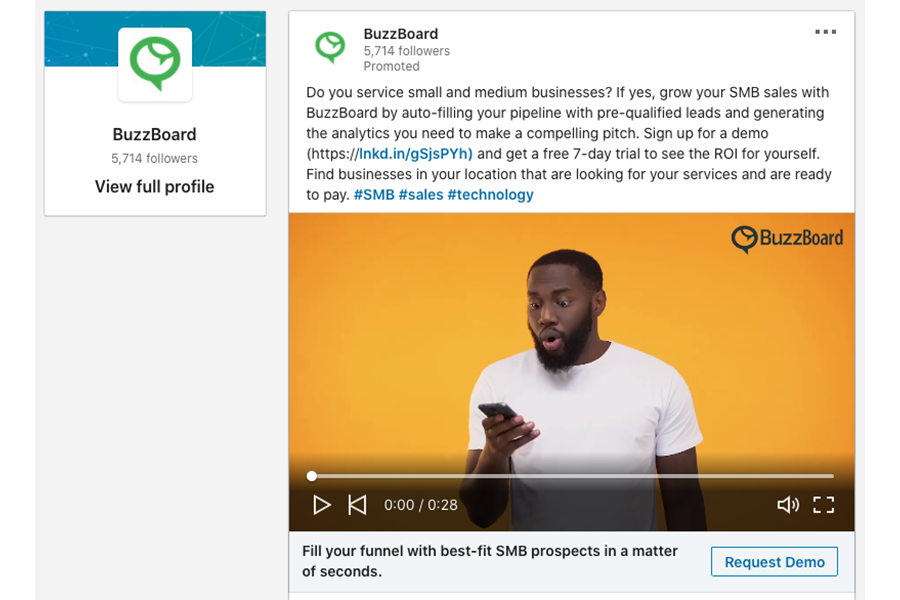Click the Request Demo button
The width and height of the screenshot is (900, 600).
(x=774, y=562)
